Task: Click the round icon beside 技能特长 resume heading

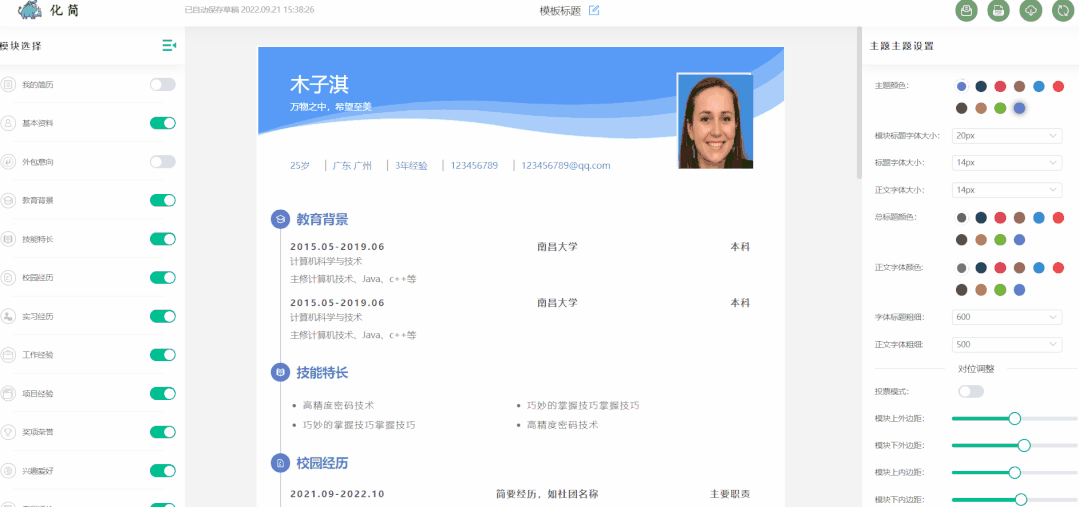Action: [280, 372]
